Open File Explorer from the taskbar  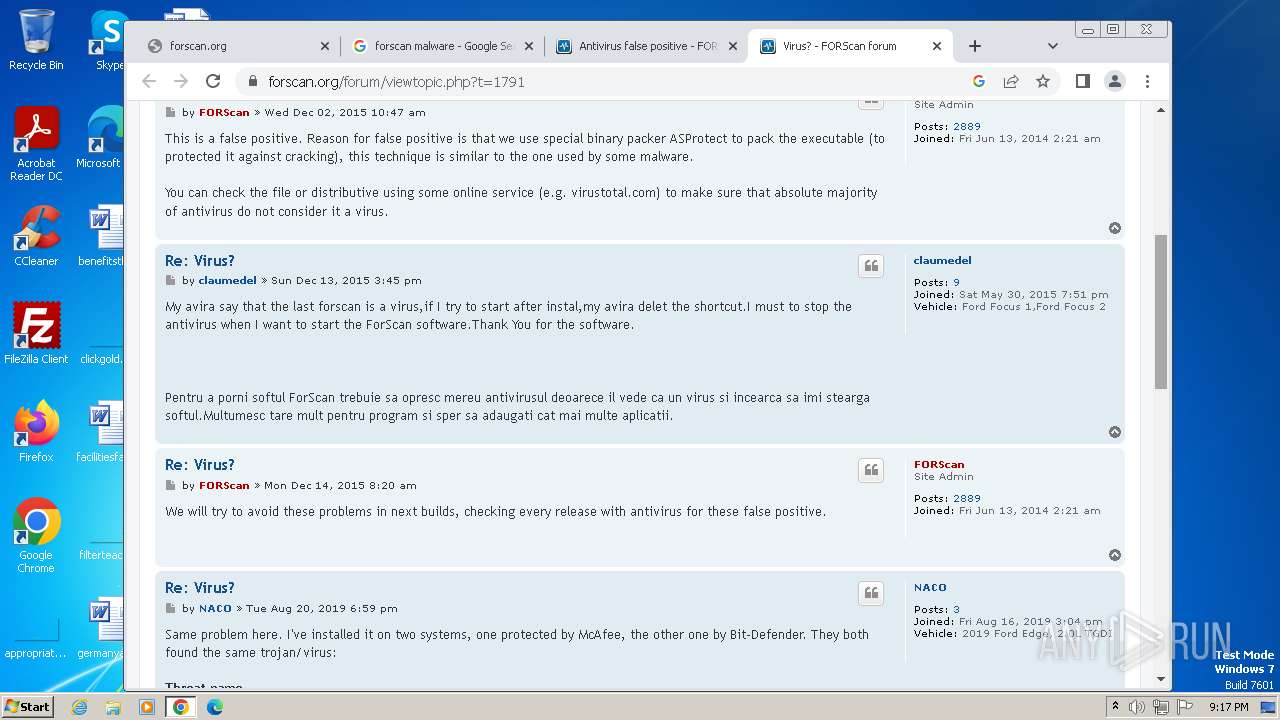pos(113,707)
